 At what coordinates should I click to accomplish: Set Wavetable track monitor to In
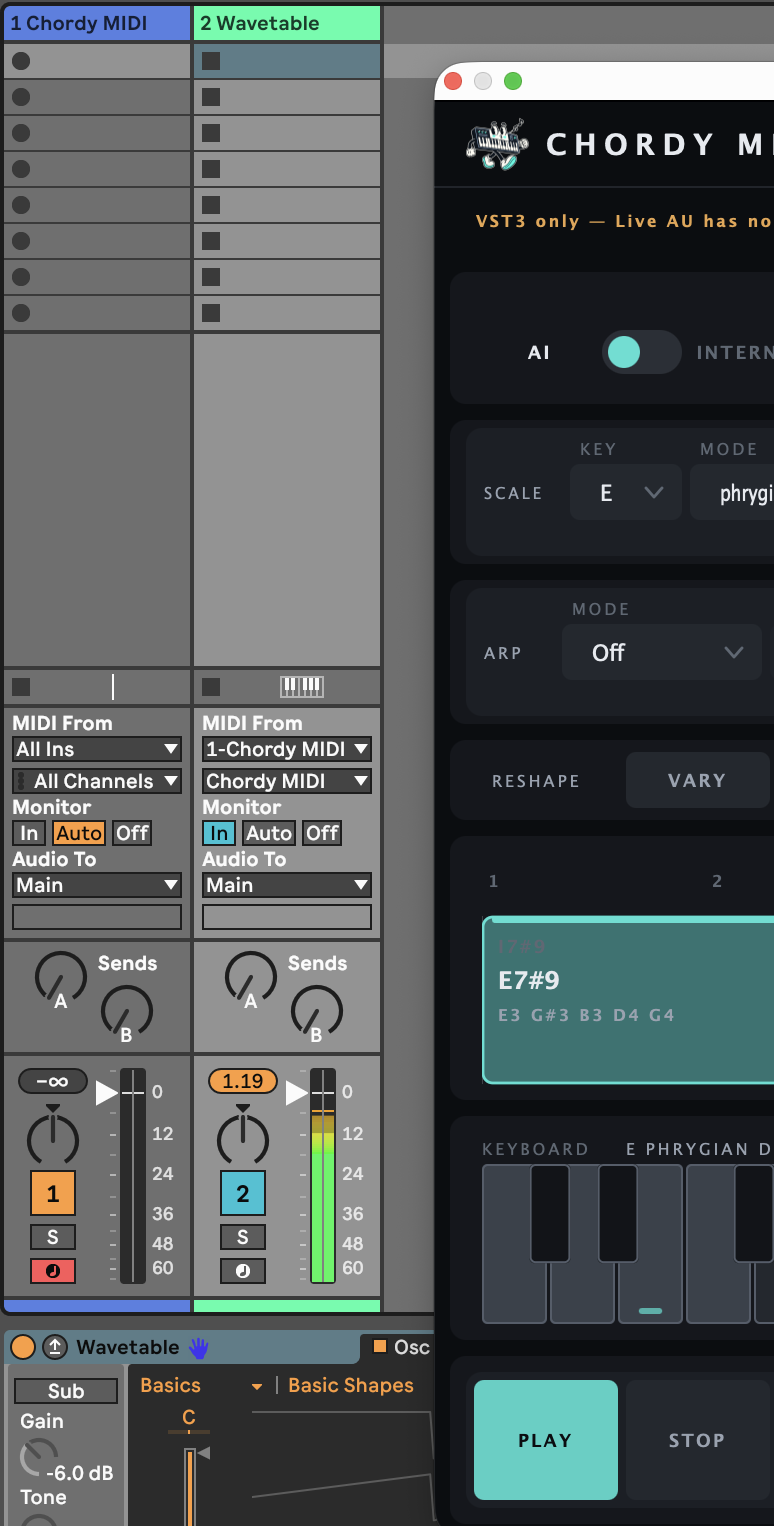[x=218, y=833]
